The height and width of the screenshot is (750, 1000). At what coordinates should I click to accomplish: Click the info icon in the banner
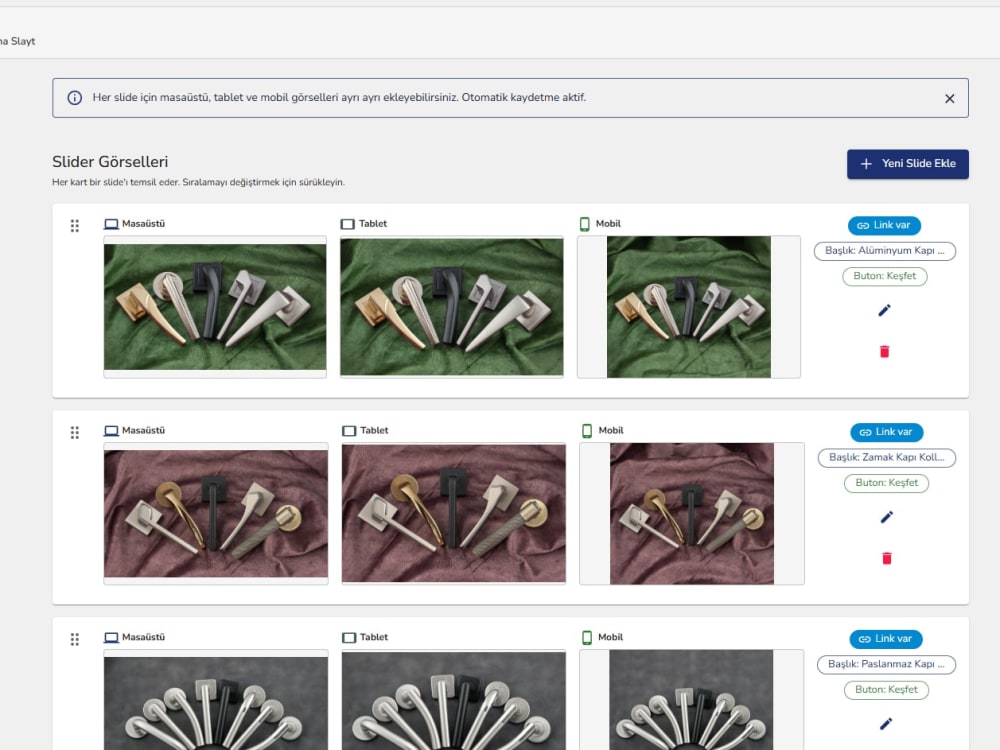click(75, 98)
